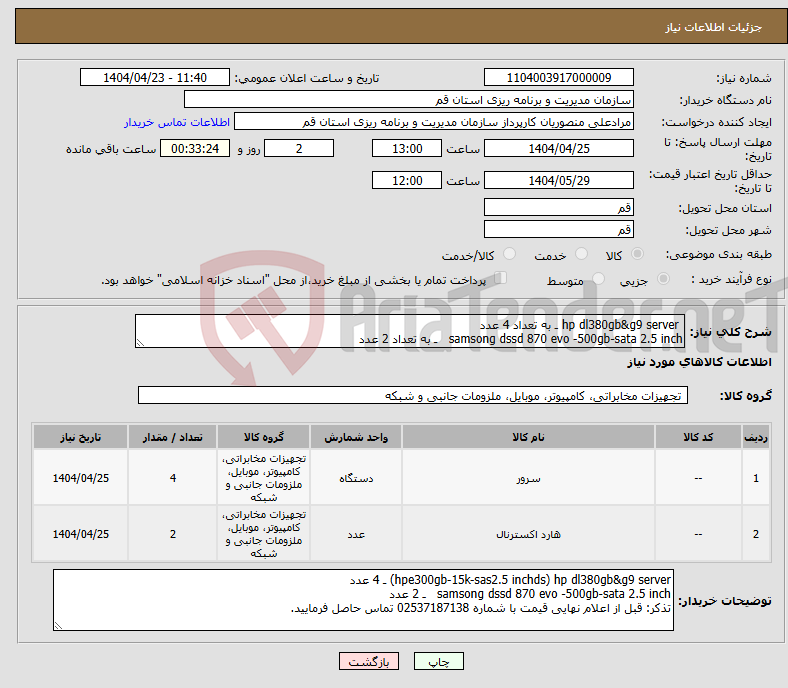Click the اطلاعات کالاهای مورد نیاز section heading
Viewport: 788px width, 688px height.
click(699, 362)
